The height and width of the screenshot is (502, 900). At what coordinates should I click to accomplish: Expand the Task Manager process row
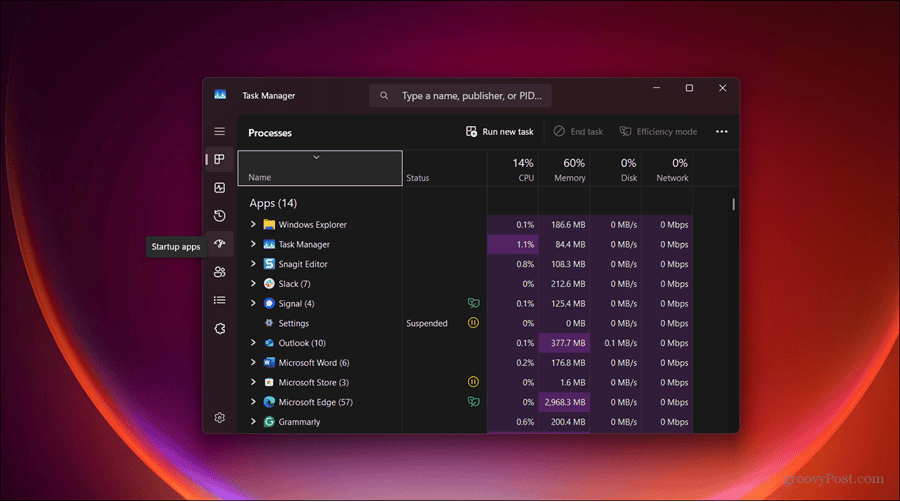pos(253,244)
